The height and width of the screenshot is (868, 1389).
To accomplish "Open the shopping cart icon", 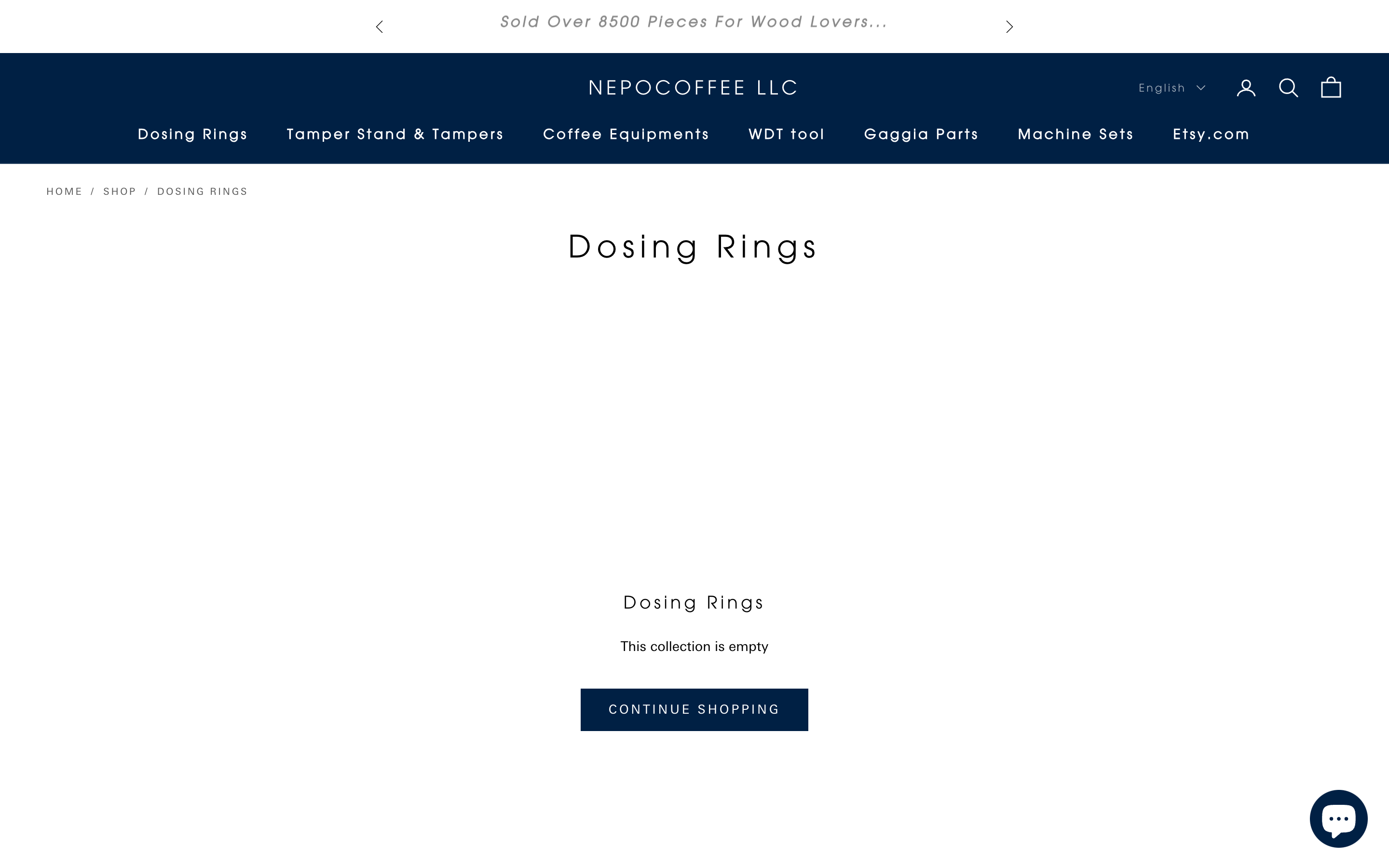I will point(1332,87).
